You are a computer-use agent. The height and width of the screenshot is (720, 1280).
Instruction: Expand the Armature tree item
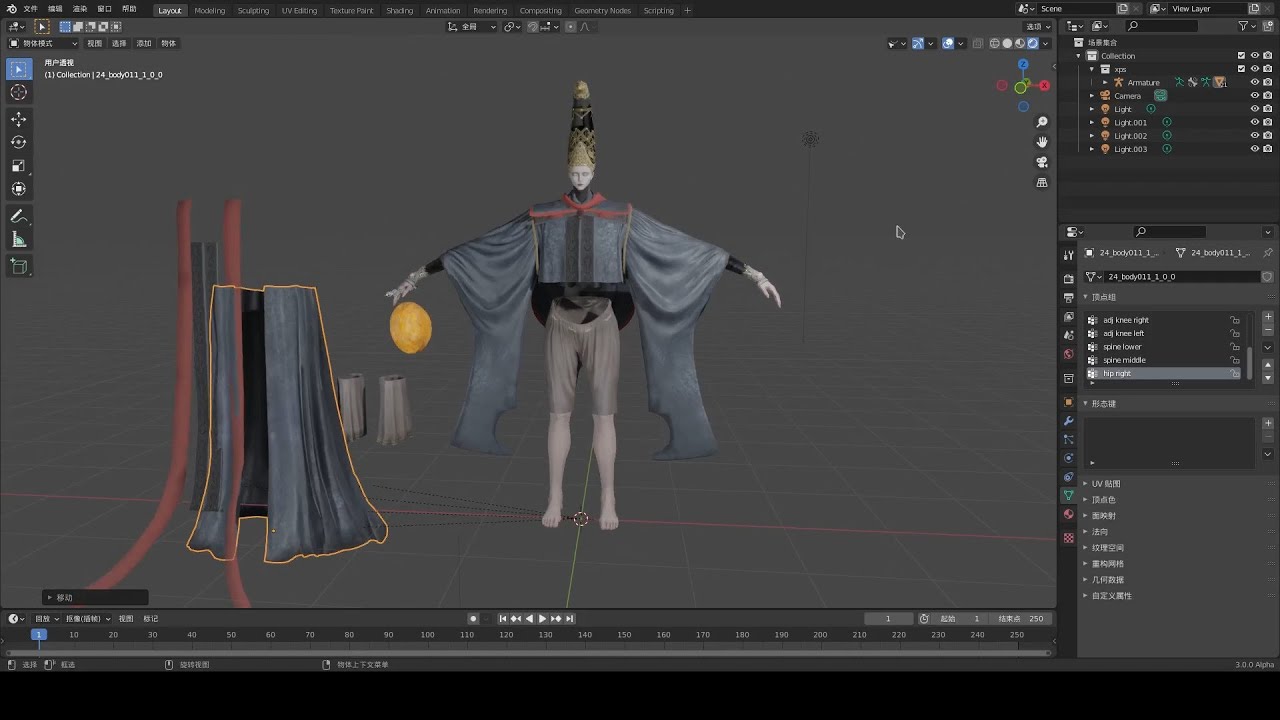pos(1105,83)
